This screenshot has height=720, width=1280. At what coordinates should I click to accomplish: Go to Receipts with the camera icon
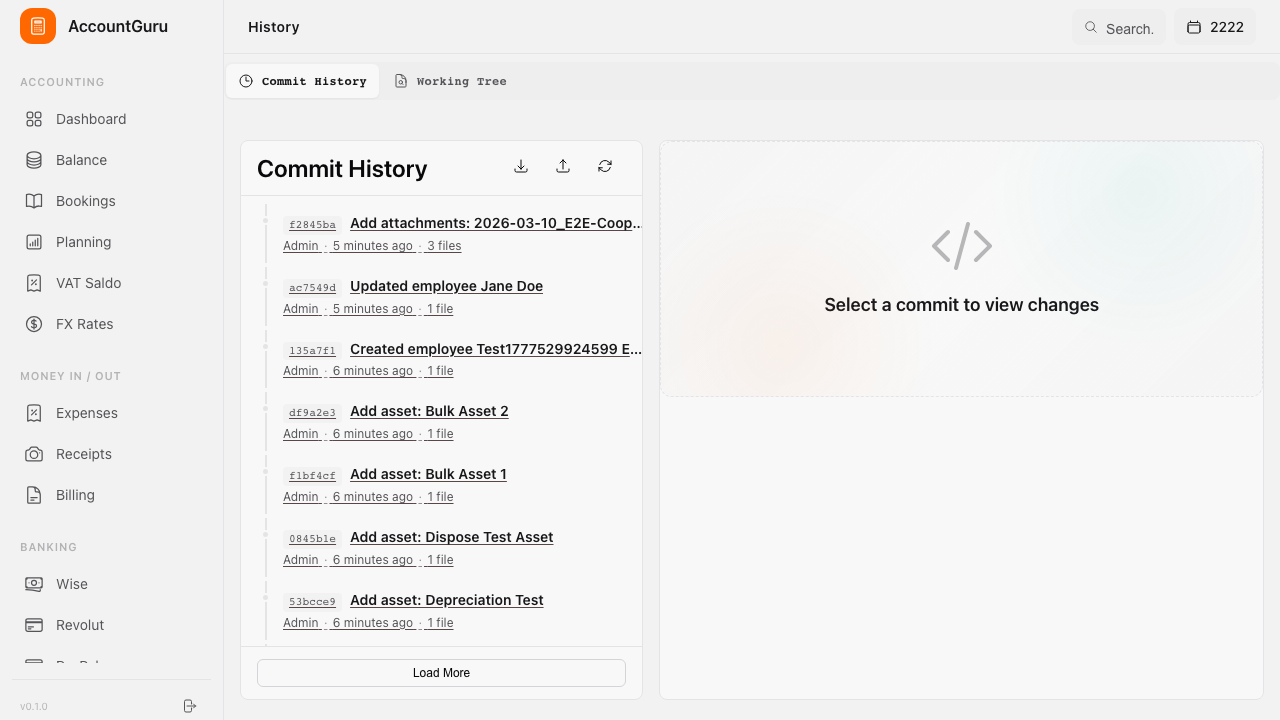tap(111, 454)
